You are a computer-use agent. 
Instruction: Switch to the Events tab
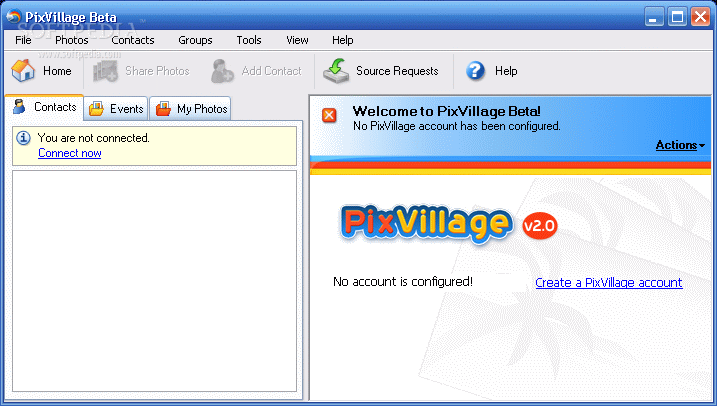[116, 109]
